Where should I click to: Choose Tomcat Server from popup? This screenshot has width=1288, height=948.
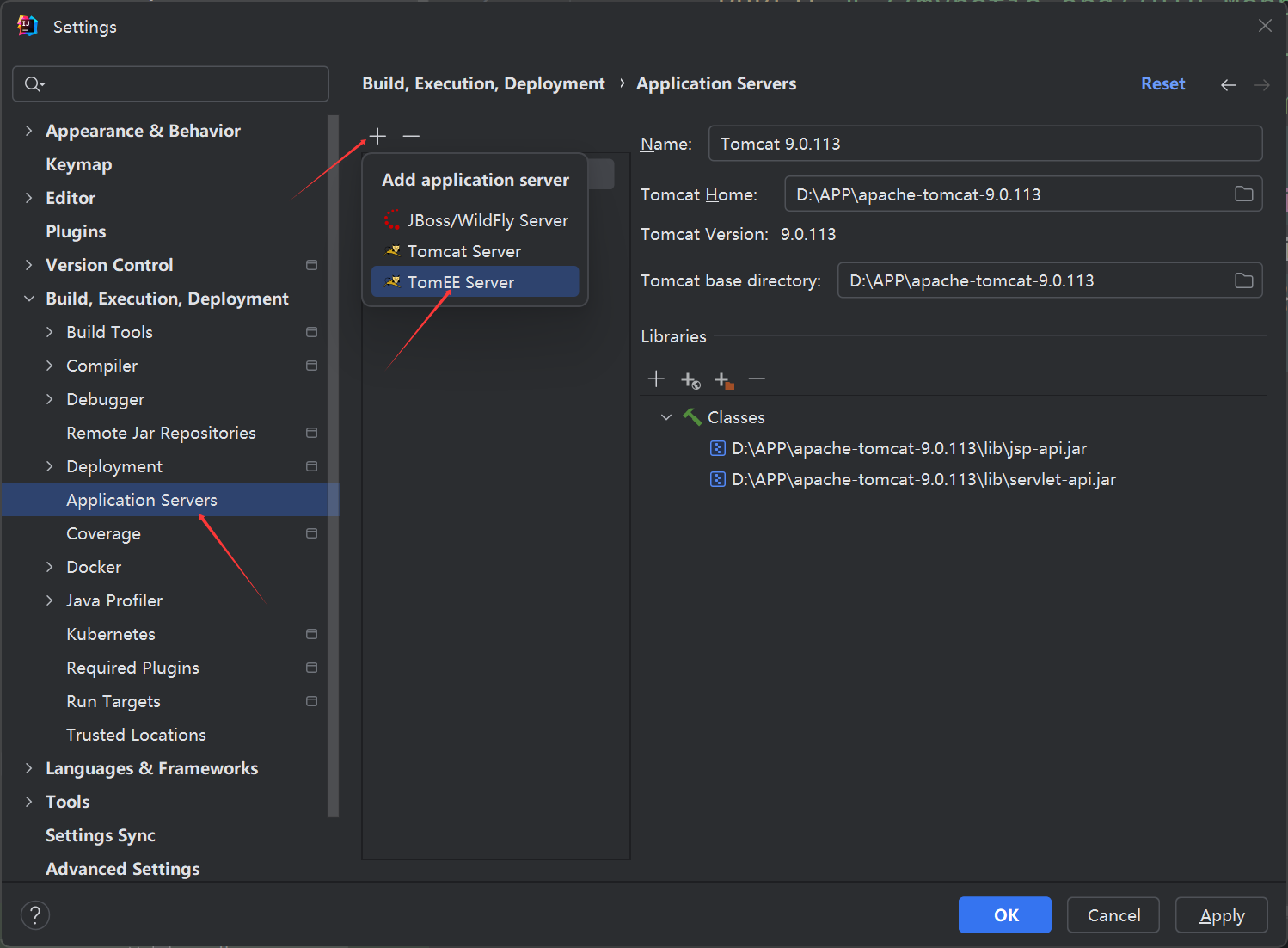coord(475,251)
